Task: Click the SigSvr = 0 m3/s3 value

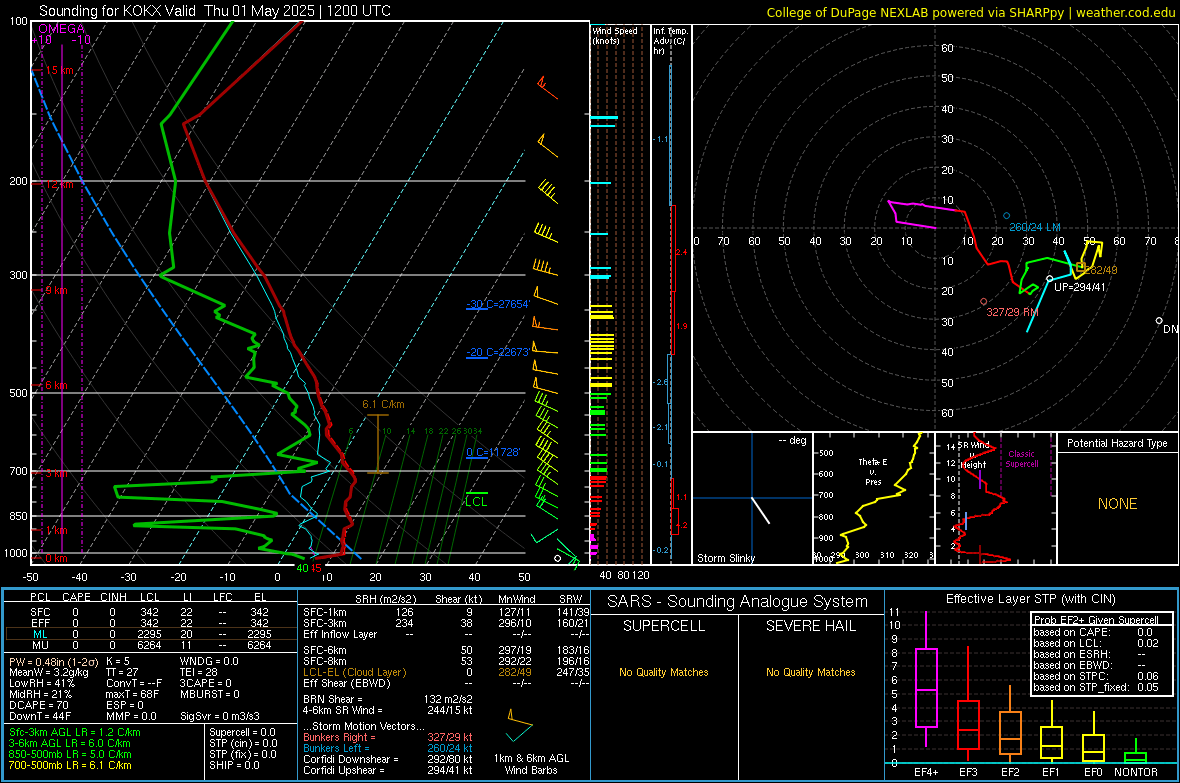Action: tap(220, 716)
